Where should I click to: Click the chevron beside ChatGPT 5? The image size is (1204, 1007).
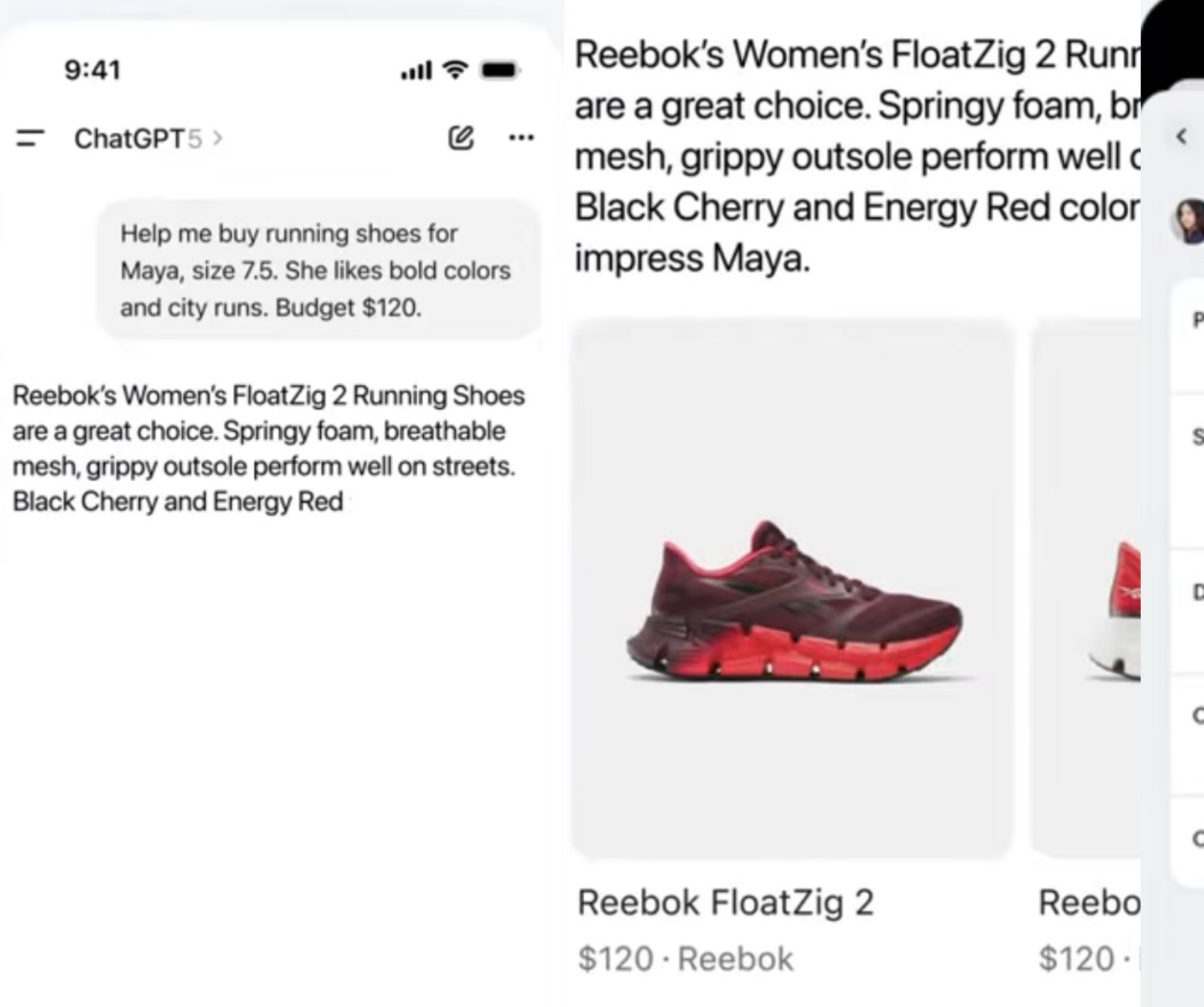point(219,138)
